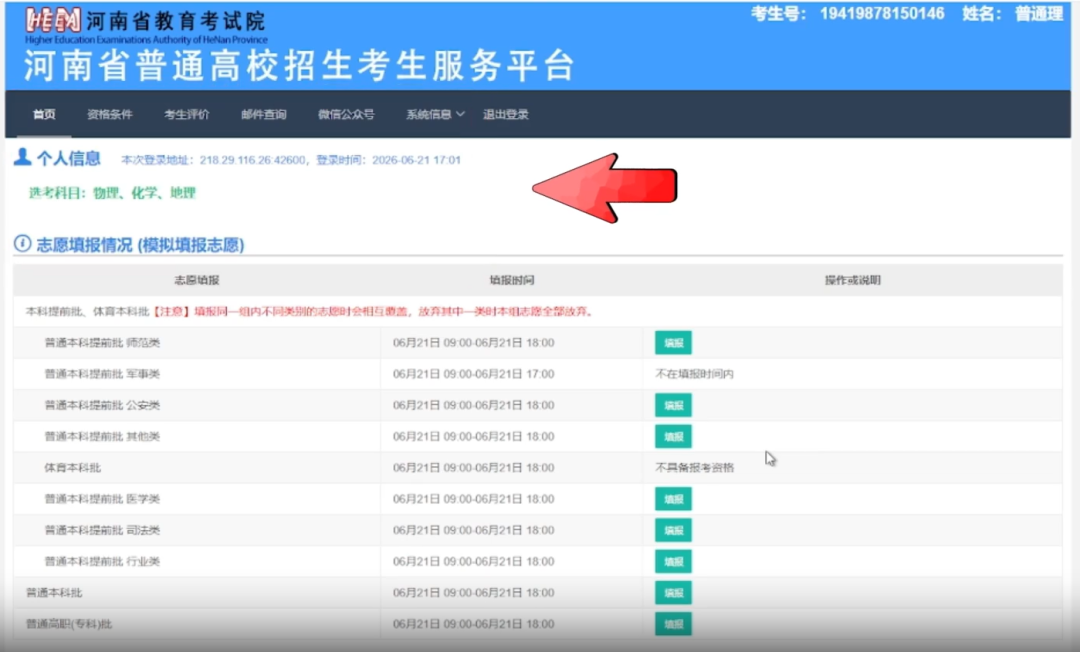
Task: Click the person icon beside 个人信息
Action: pyautogui.click(x=22, y=158)
